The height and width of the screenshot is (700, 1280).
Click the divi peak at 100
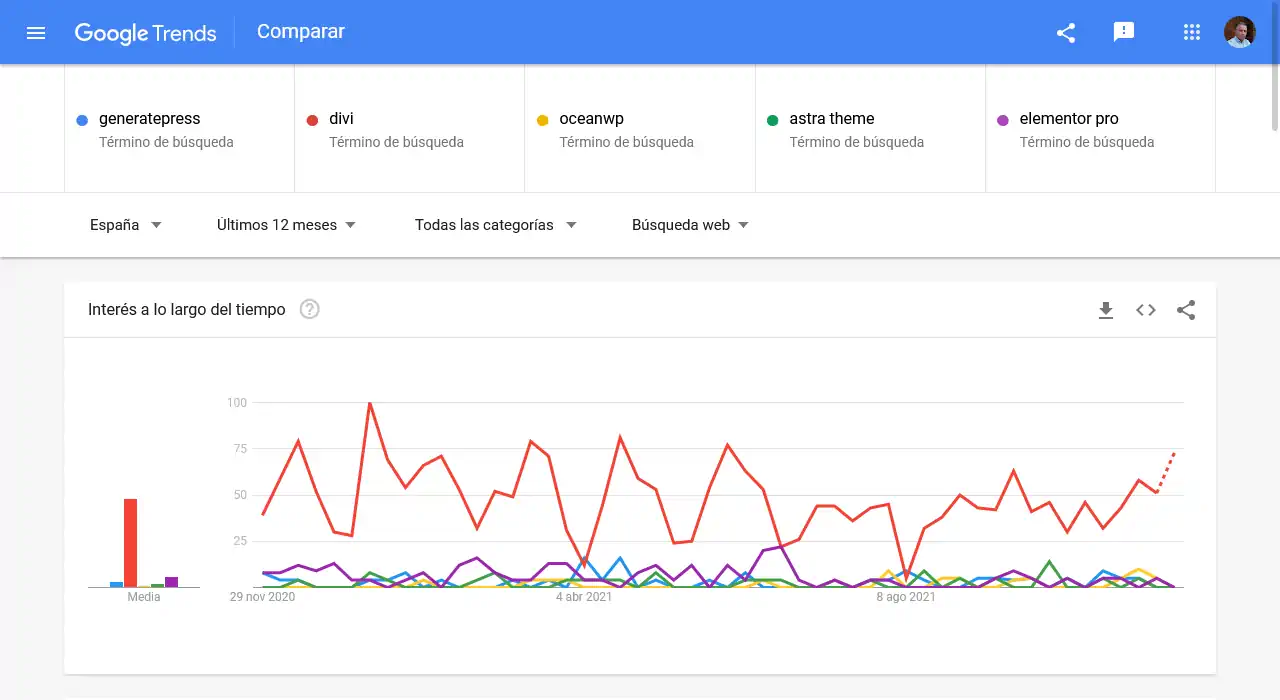click(370, 403)
